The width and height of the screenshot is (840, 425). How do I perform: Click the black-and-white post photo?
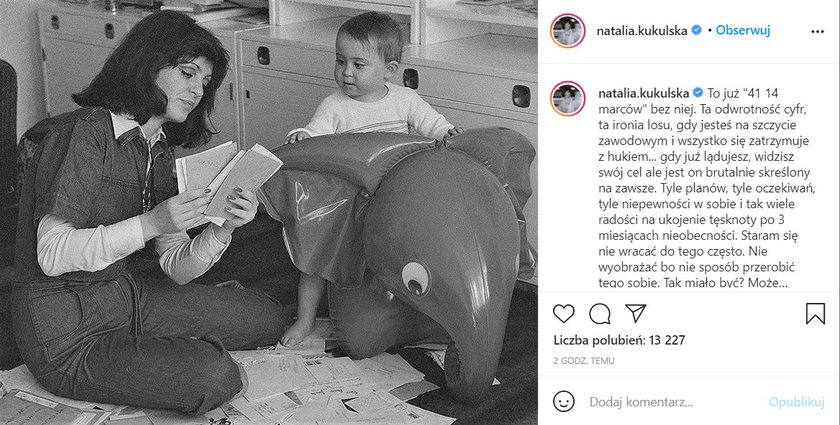coord(269,212)
